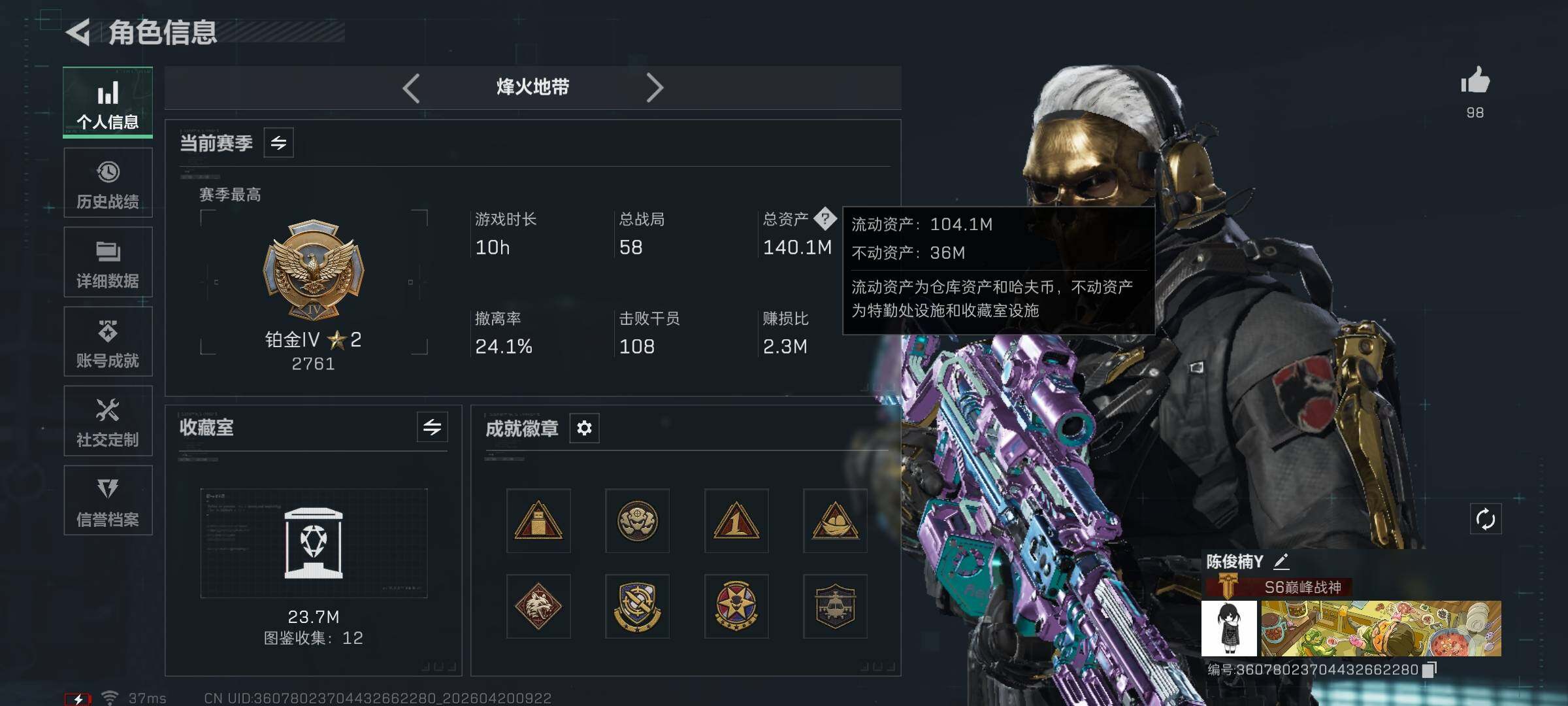Open the 历史战绩 tab
The image size is (1568, 706).
pyautogui.click(x=108, y=182)
